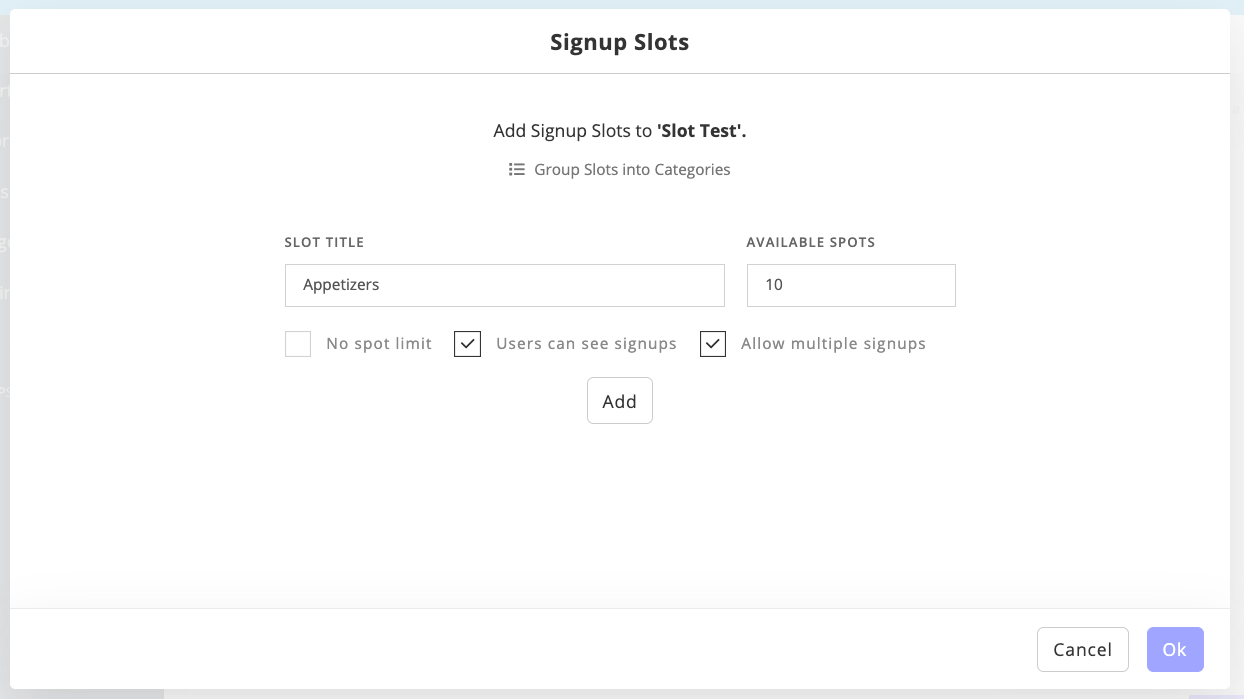
Task: Click the "Add Signup Slots to" instruction text
Action: pos(573,131)
